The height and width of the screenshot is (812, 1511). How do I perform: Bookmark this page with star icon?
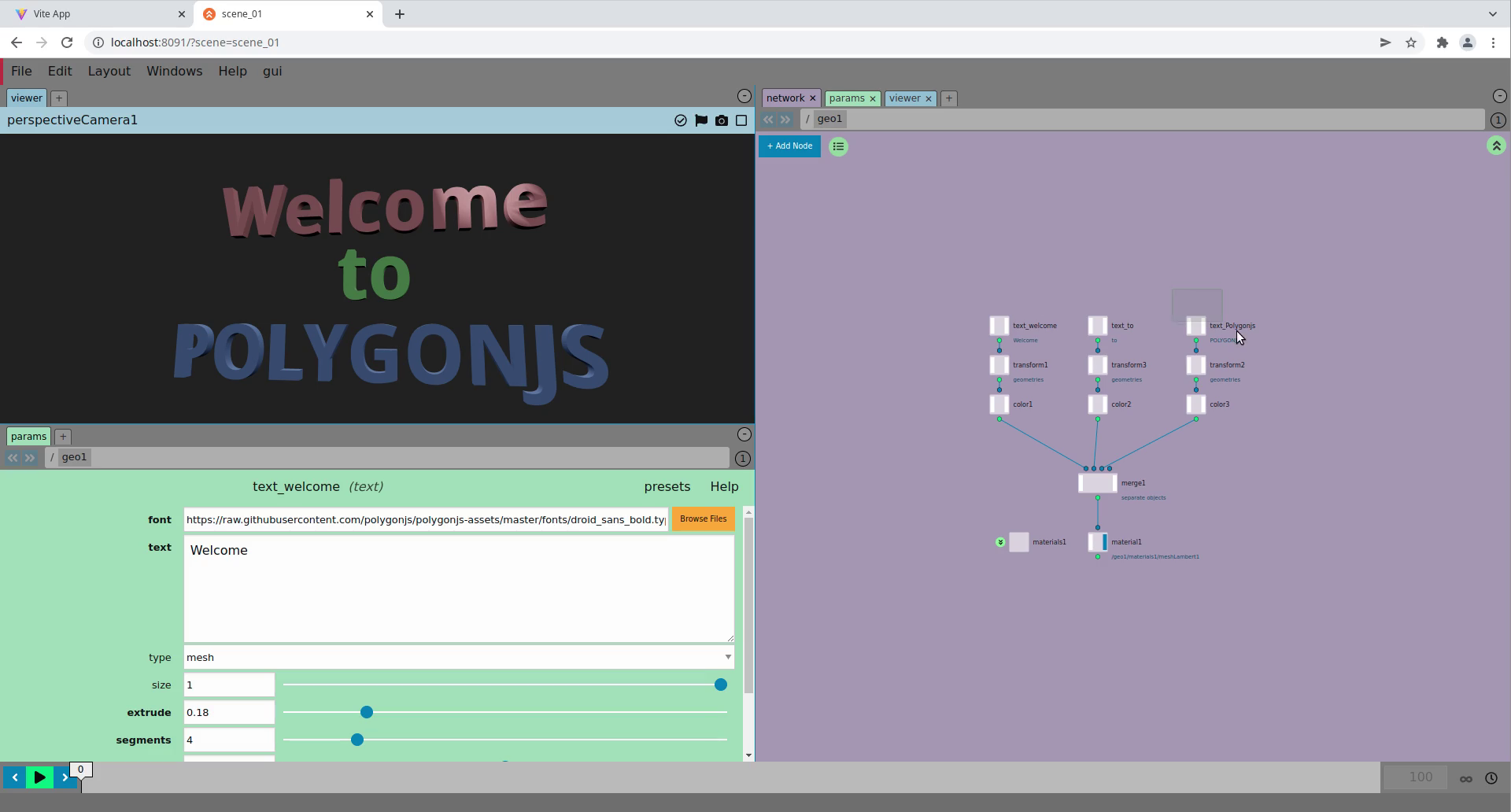(1411, 42)
